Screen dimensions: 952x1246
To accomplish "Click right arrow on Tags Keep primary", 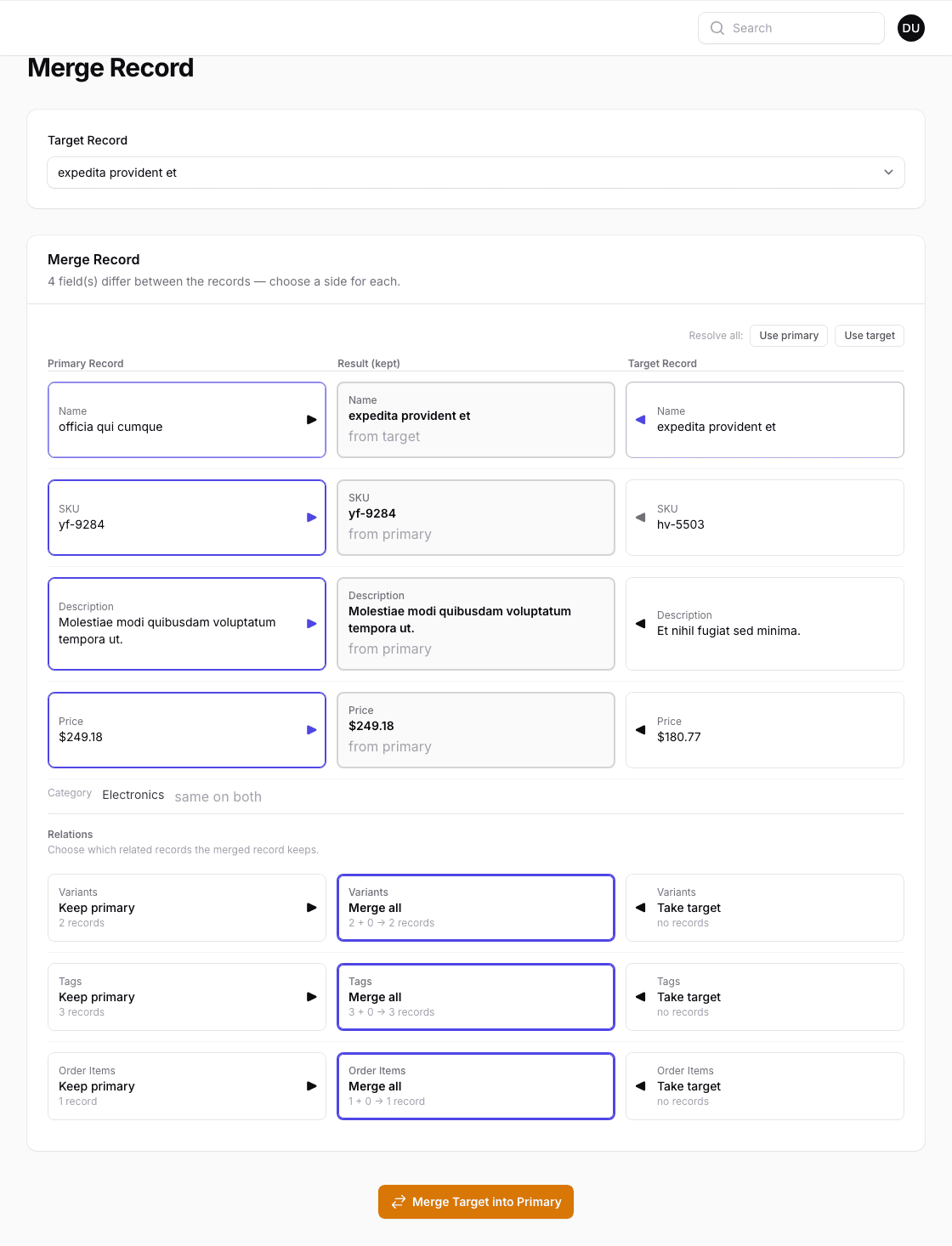I will pos(312,997).
